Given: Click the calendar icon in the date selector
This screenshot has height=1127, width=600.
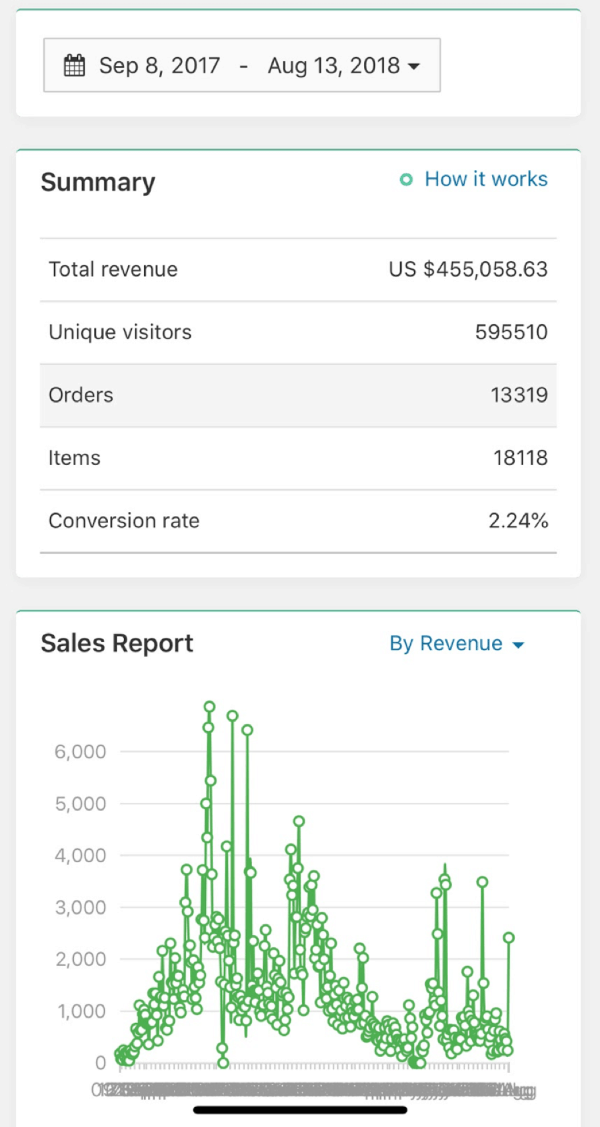Looking at the screenshot, I should pyautogui.click(x=74, y=64).
